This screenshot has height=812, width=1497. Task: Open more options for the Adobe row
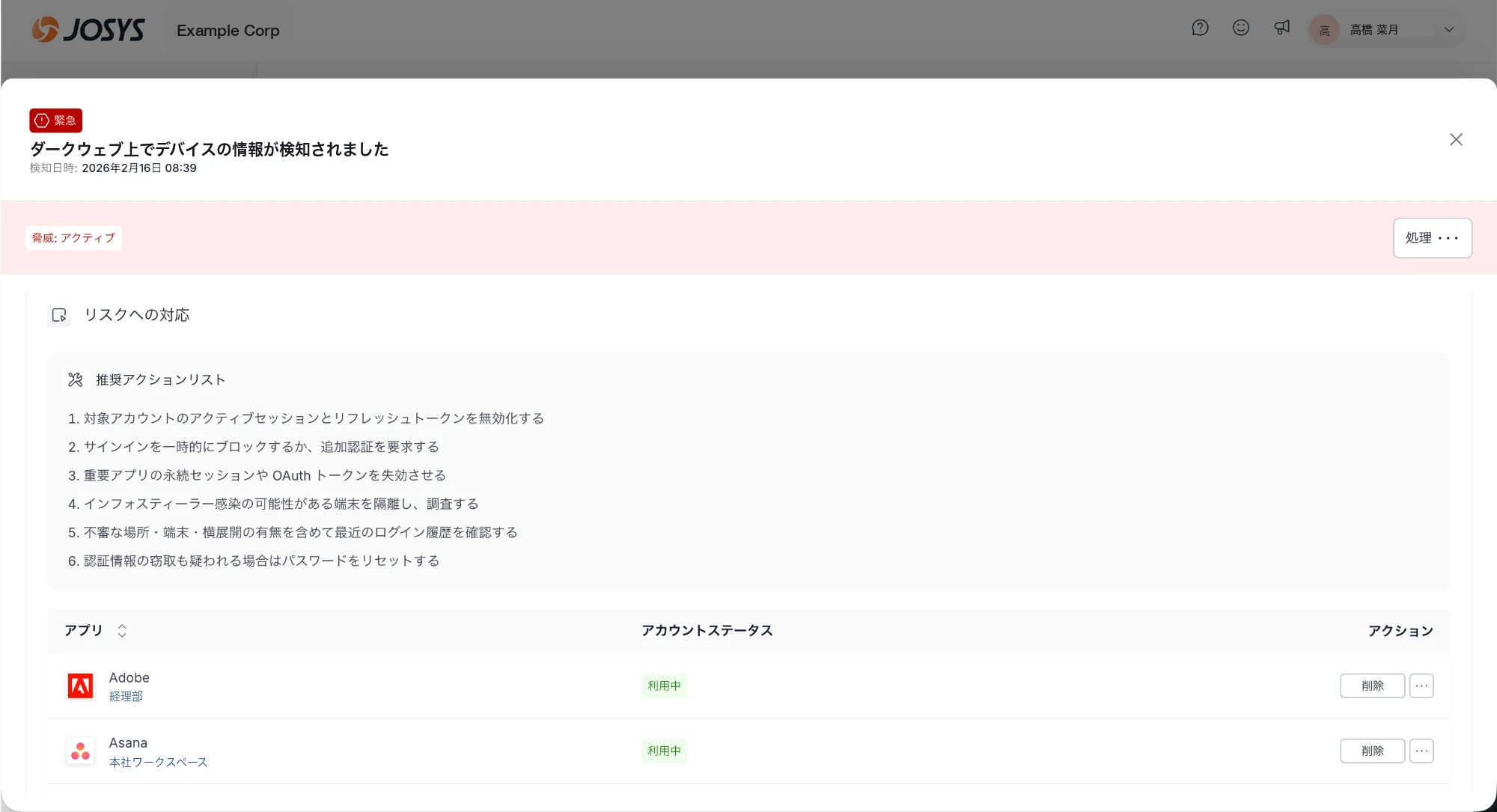1421,686
